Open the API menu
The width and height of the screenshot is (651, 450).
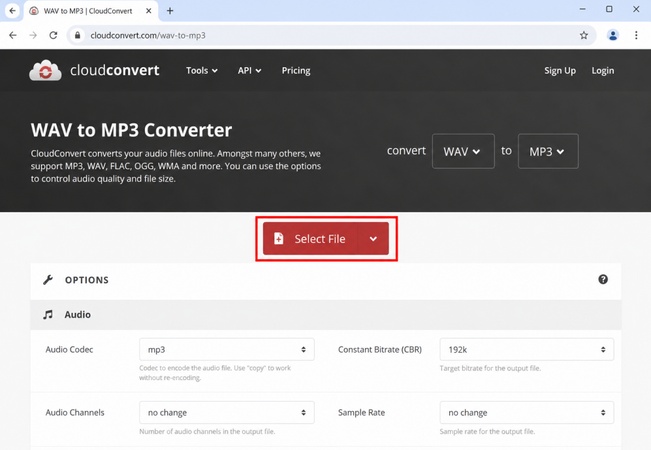tap(249, 71)
